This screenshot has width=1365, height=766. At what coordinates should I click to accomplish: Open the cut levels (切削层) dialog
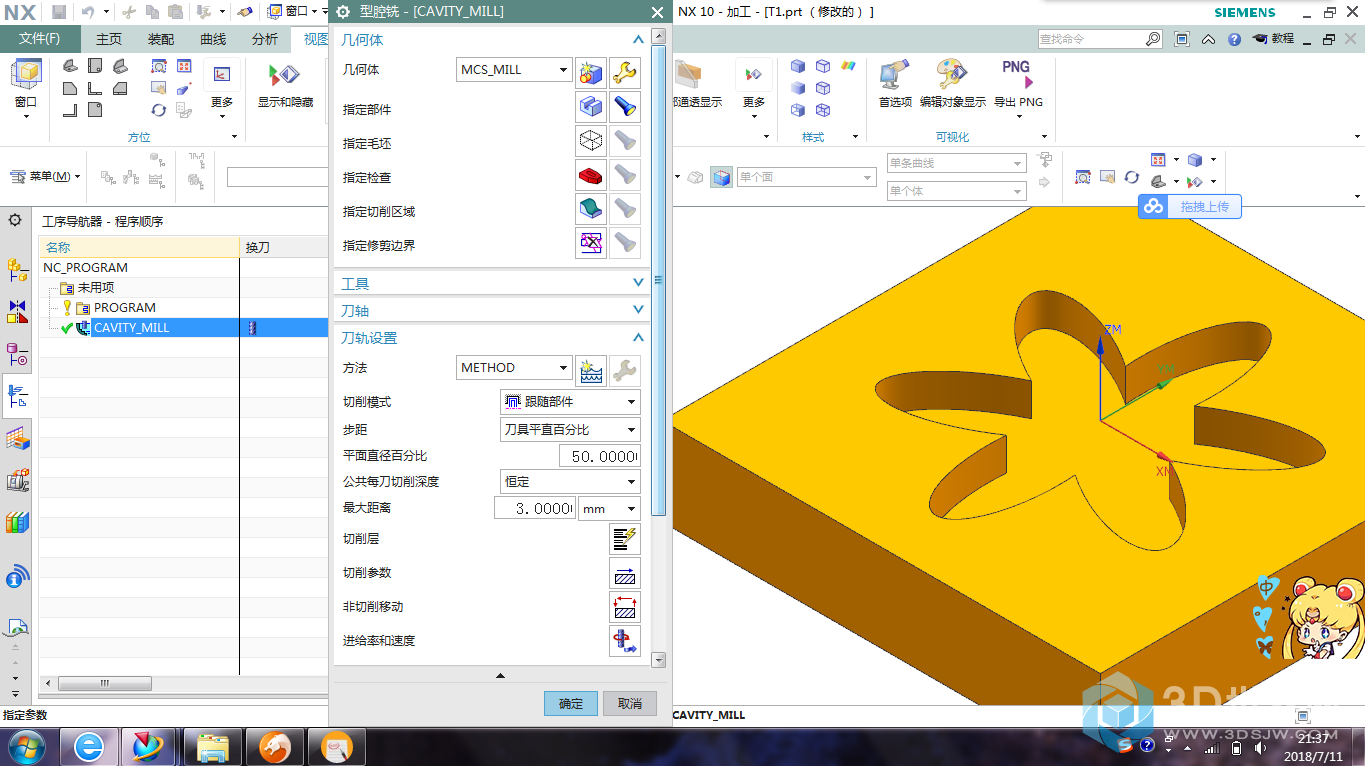625,539
